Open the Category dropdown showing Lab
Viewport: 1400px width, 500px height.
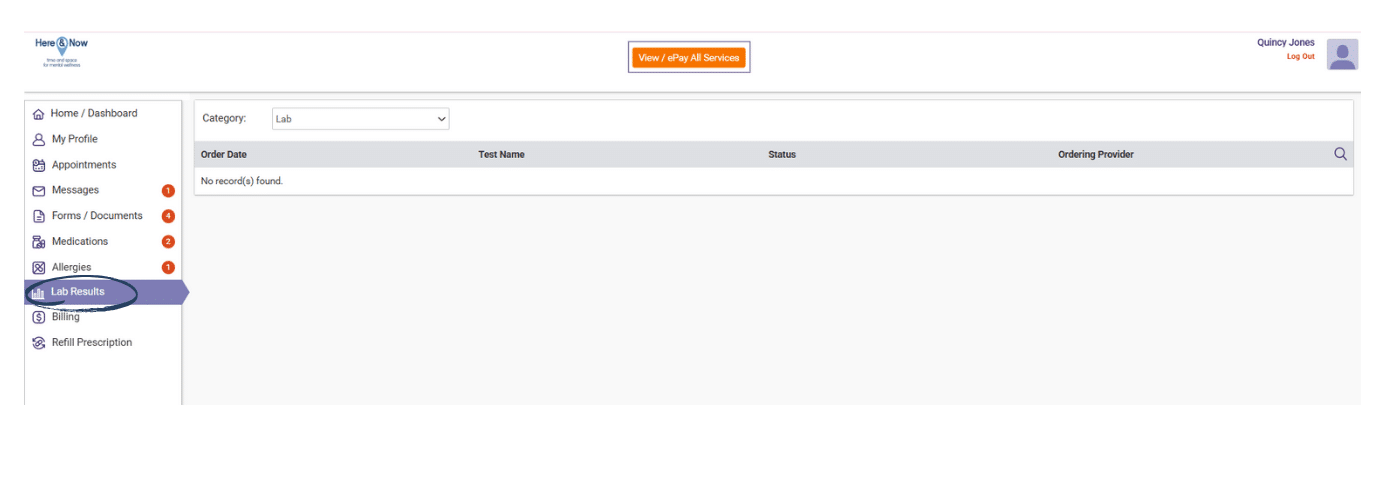point(361,119)
